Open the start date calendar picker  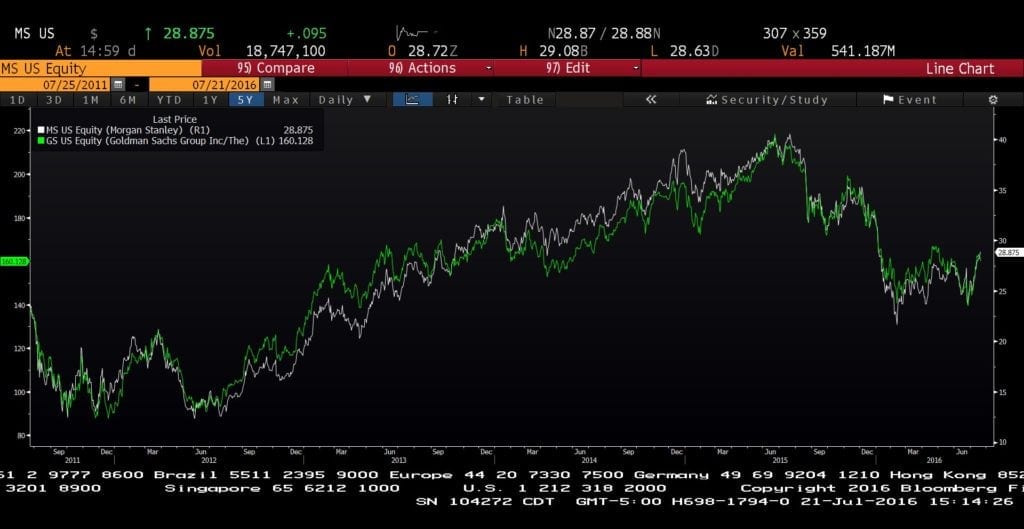tap(118, 85)
